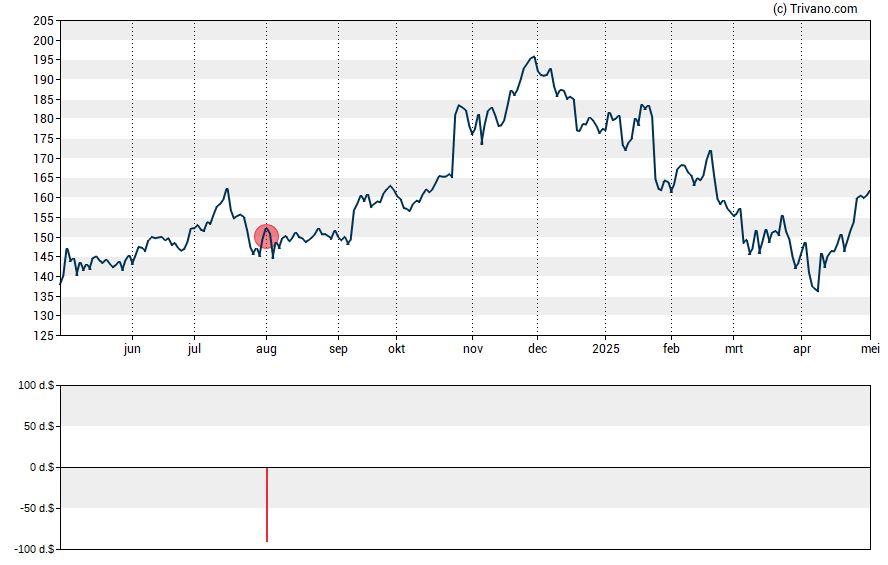Viewport: 888px width, 565px height.
Task: Click the '-100 d.$' axis label
Action: point(35,549)
